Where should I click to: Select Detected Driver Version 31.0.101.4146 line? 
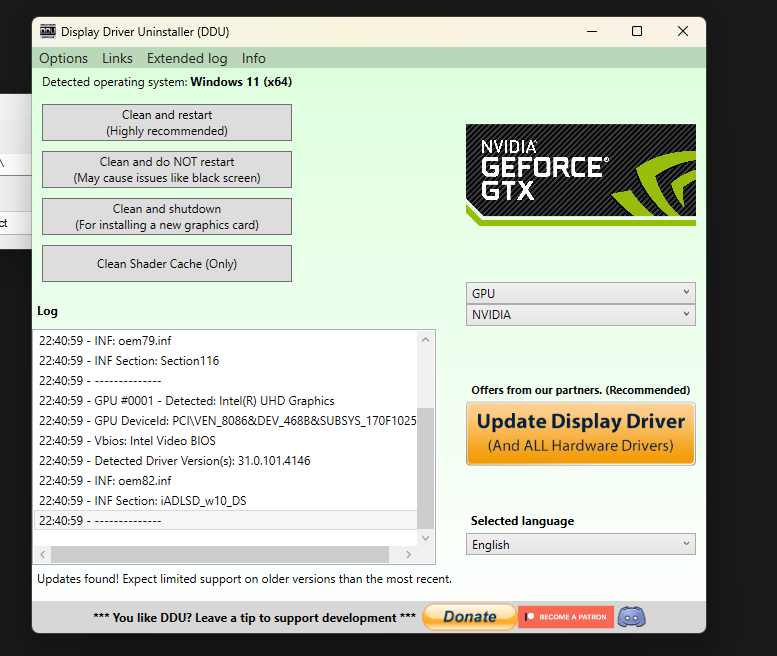[x=225, y=461]
